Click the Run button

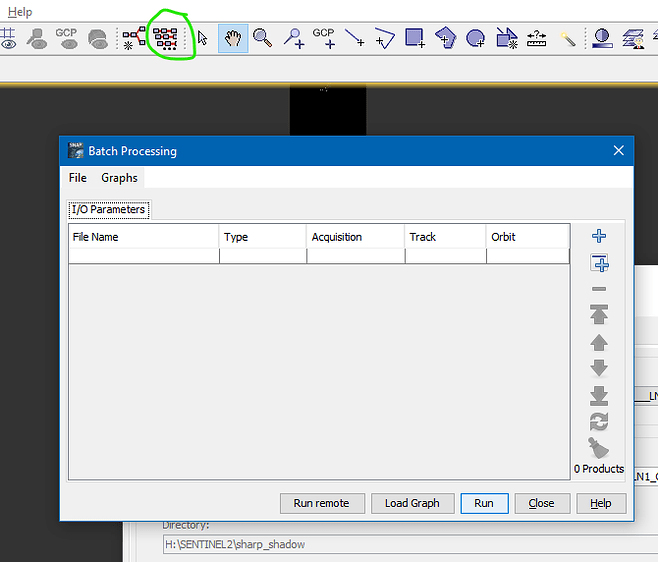coord(484,503)
